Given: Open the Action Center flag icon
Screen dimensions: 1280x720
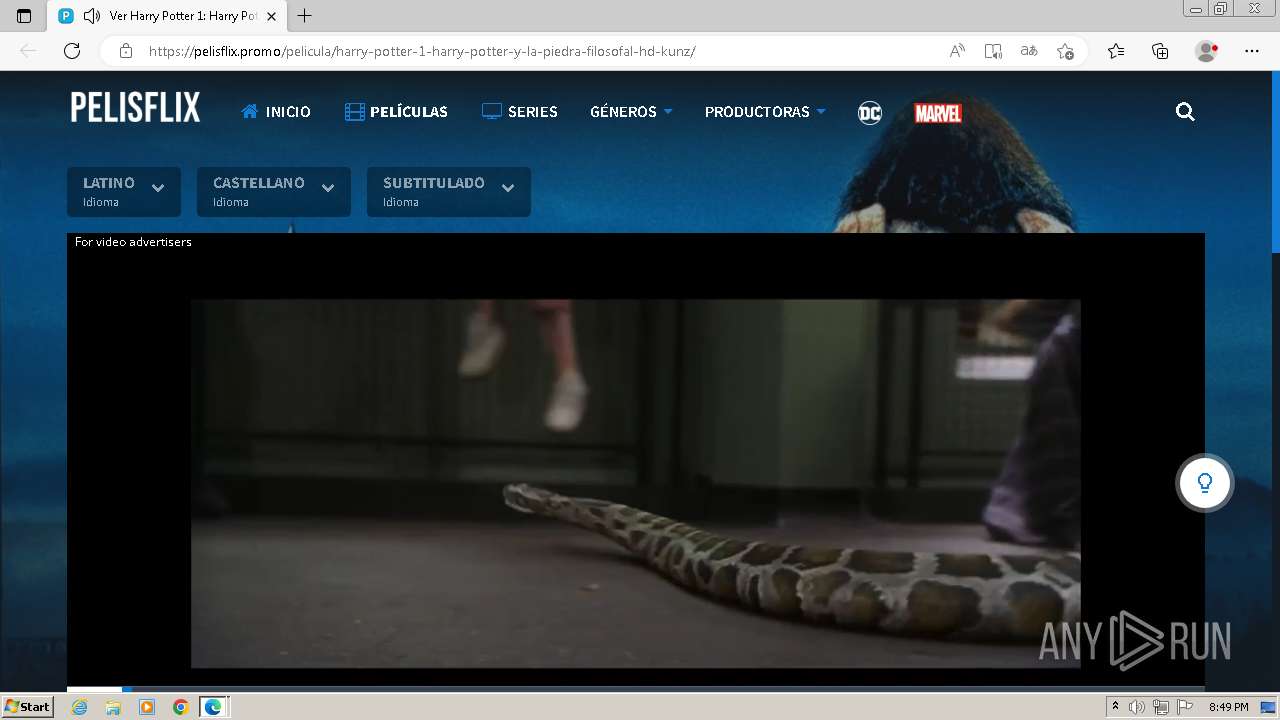Looking at the screenshot, I should 1185,707.
